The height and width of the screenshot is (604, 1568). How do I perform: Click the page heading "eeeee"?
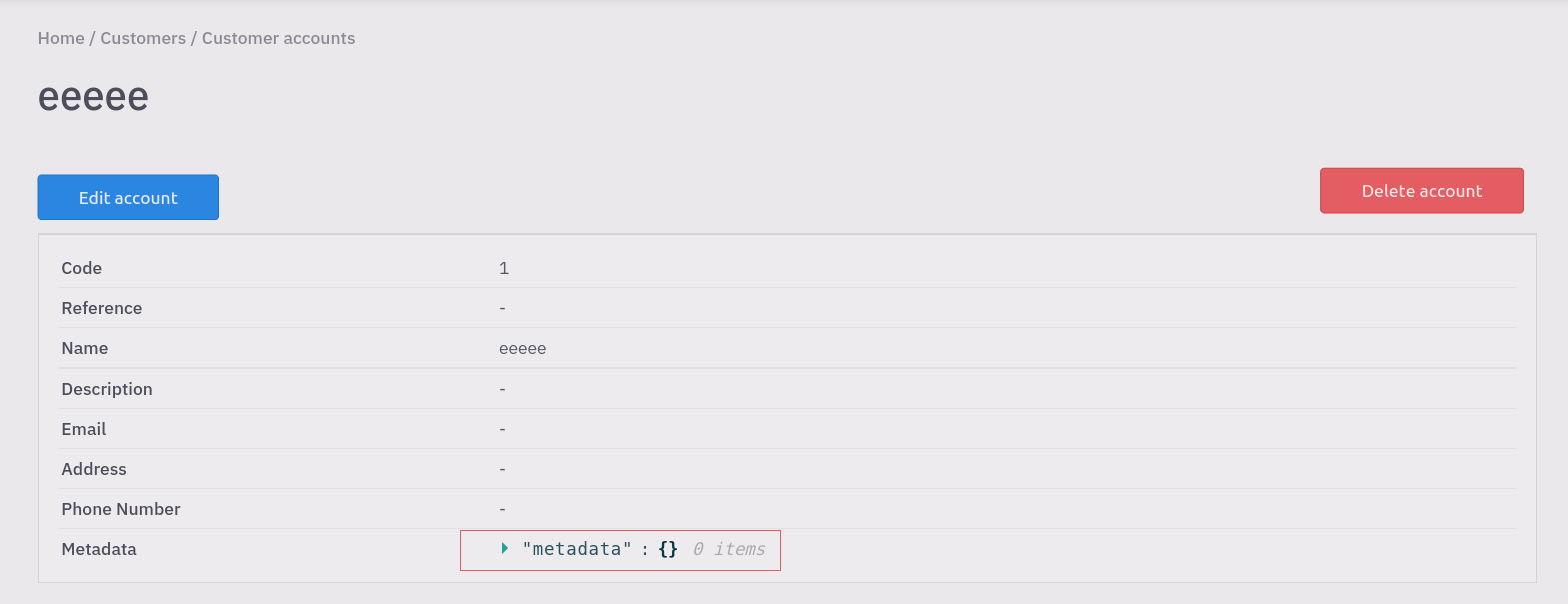92,96
